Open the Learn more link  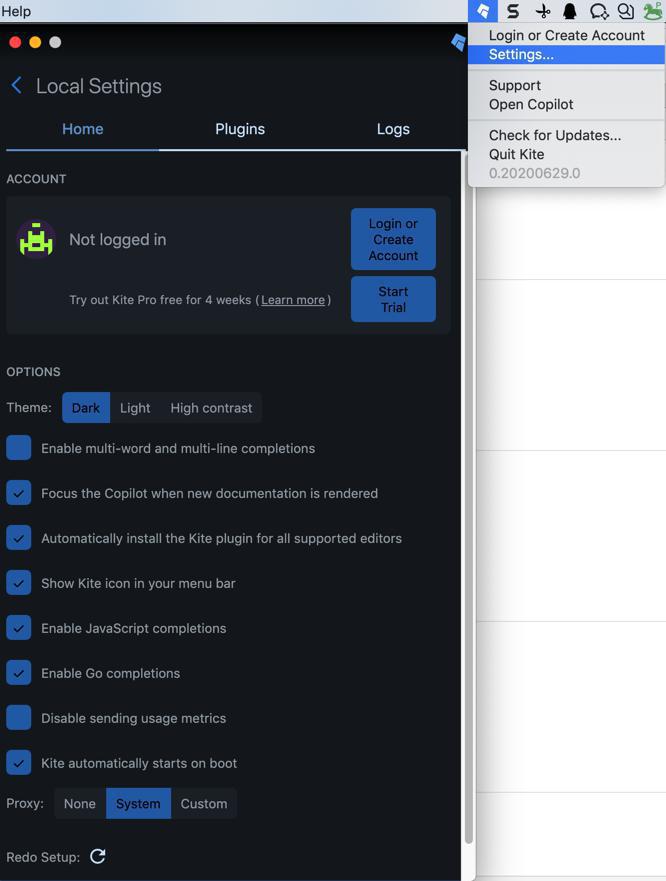[x=293, y=300]
